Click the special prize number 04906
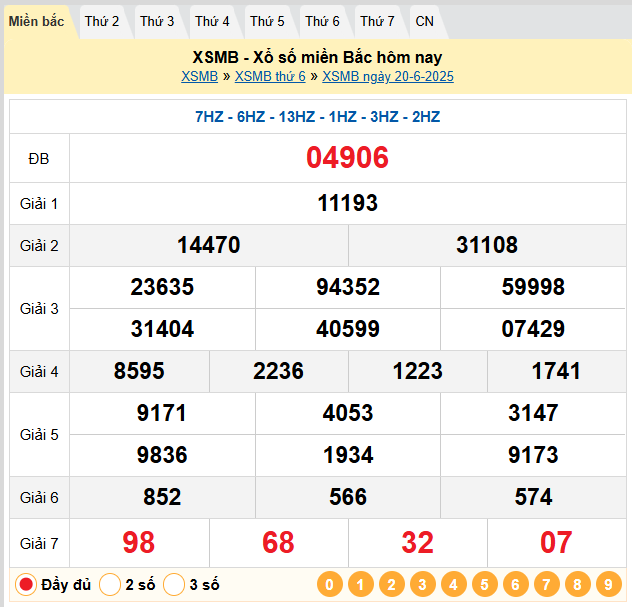 pyautogui.click(x=347, y=158)
